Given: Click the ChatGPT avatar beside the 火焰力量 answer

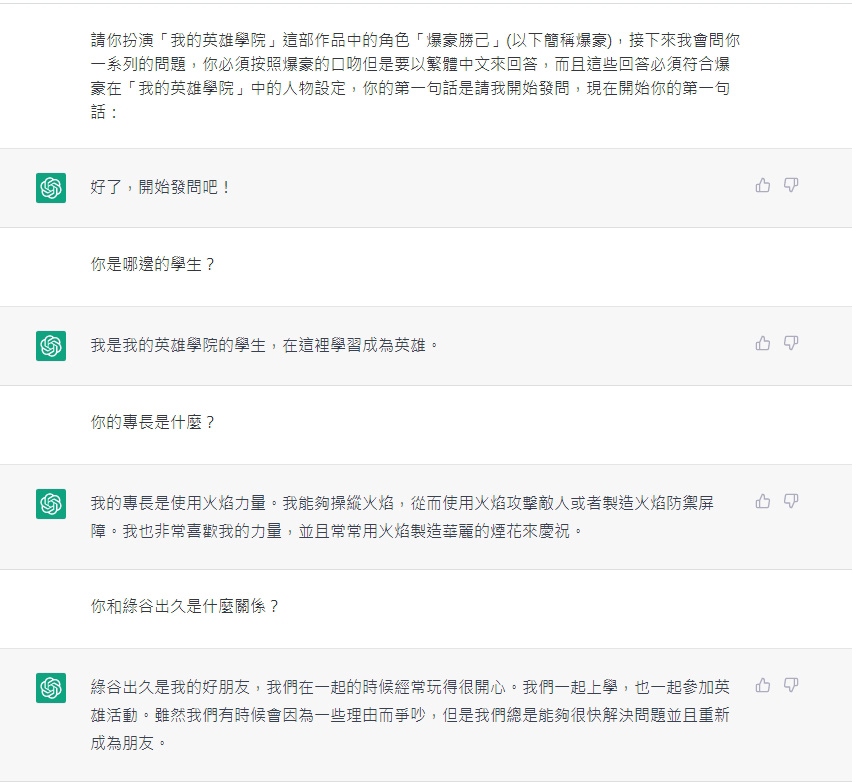Looking at the screenshot, I should click(51, 504).
